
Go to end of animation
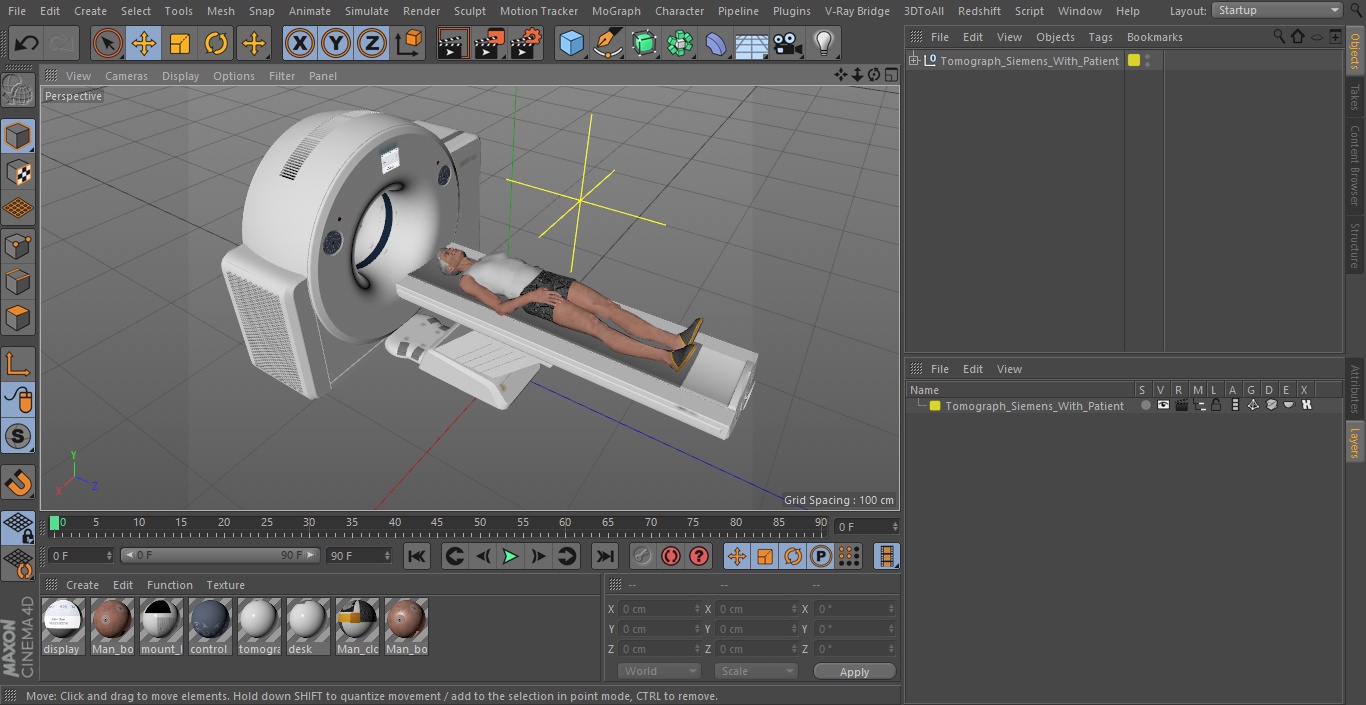tap(605, 556)
